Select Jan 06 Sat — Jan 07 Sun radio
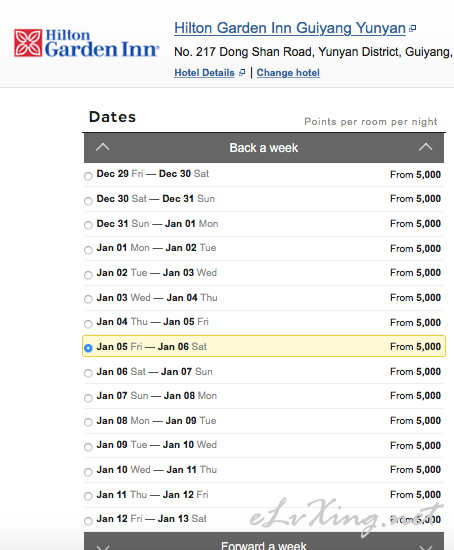 [88, 373]
